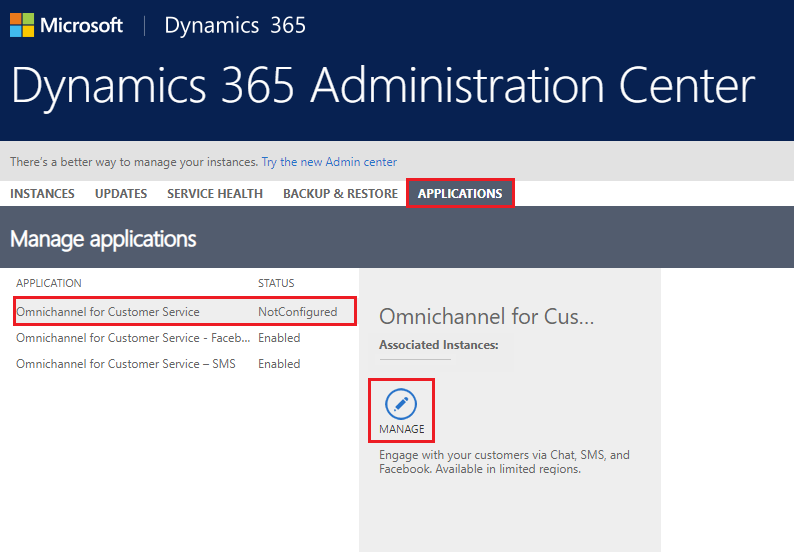The height and width of the screenshot is (552, 794).
Task: Click the MANAGE label under pencil
Action: click(x=402, y=429)
